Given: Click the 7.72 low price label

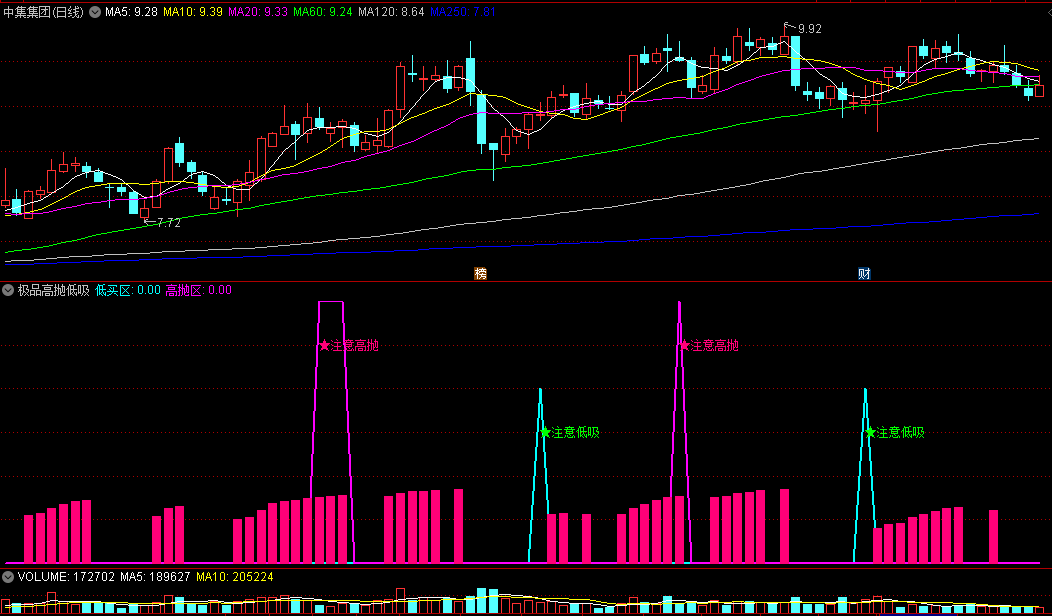Looking at the screenshot, I should 168,223.
